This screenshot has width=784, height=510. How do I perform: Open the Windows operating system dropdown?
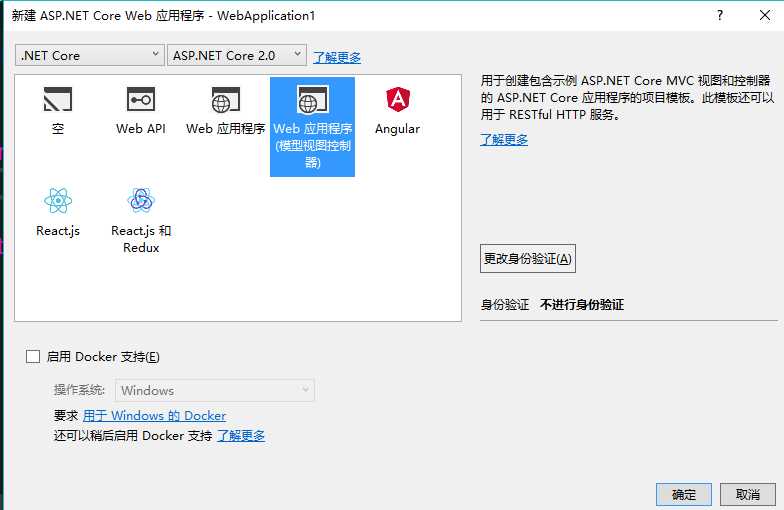coord(215,390)
